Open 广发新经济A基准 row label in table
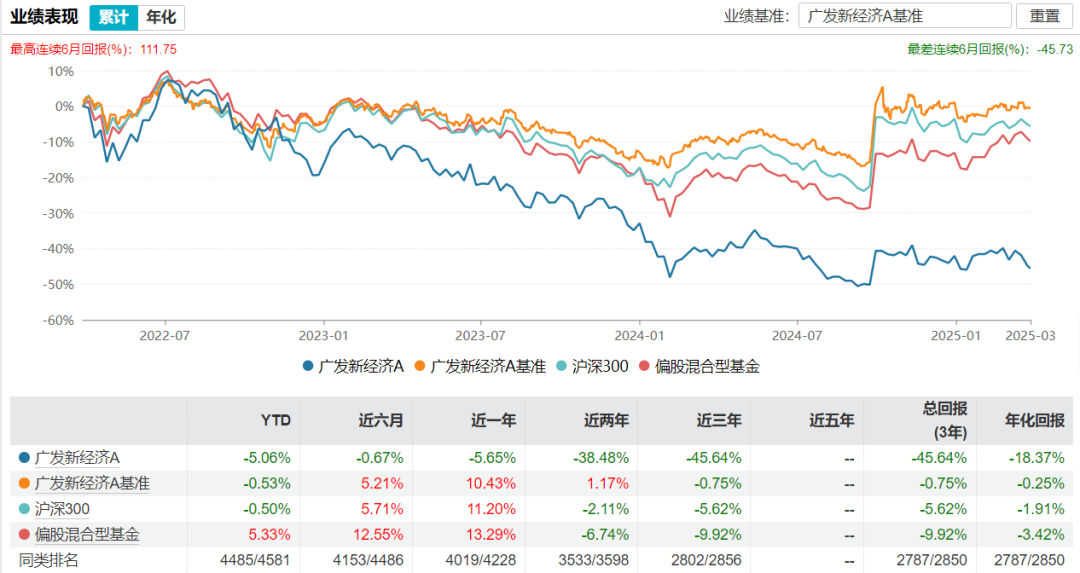Viewport: 1080px width, 573px height. click(x=91, y=484)
